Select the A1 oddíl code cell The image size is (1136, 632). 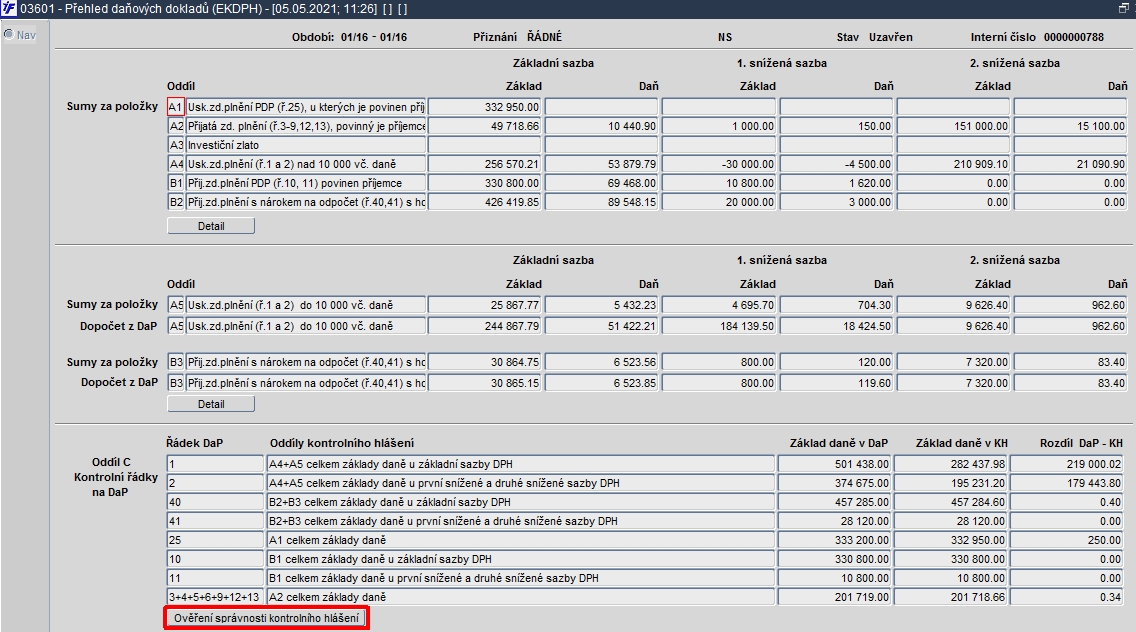175,107
